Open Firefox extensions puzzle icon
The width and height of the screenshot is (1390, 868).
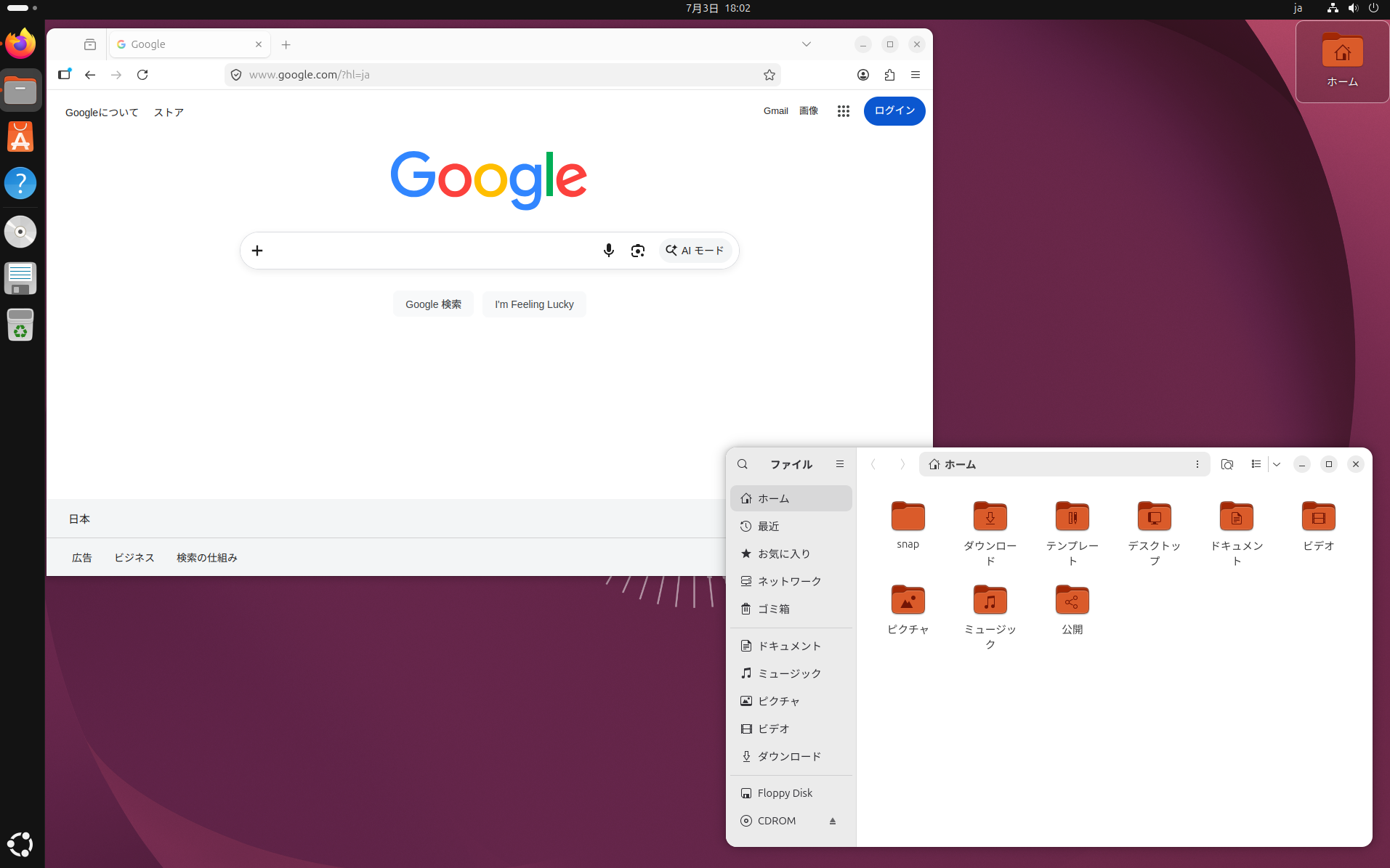[889, 75]
